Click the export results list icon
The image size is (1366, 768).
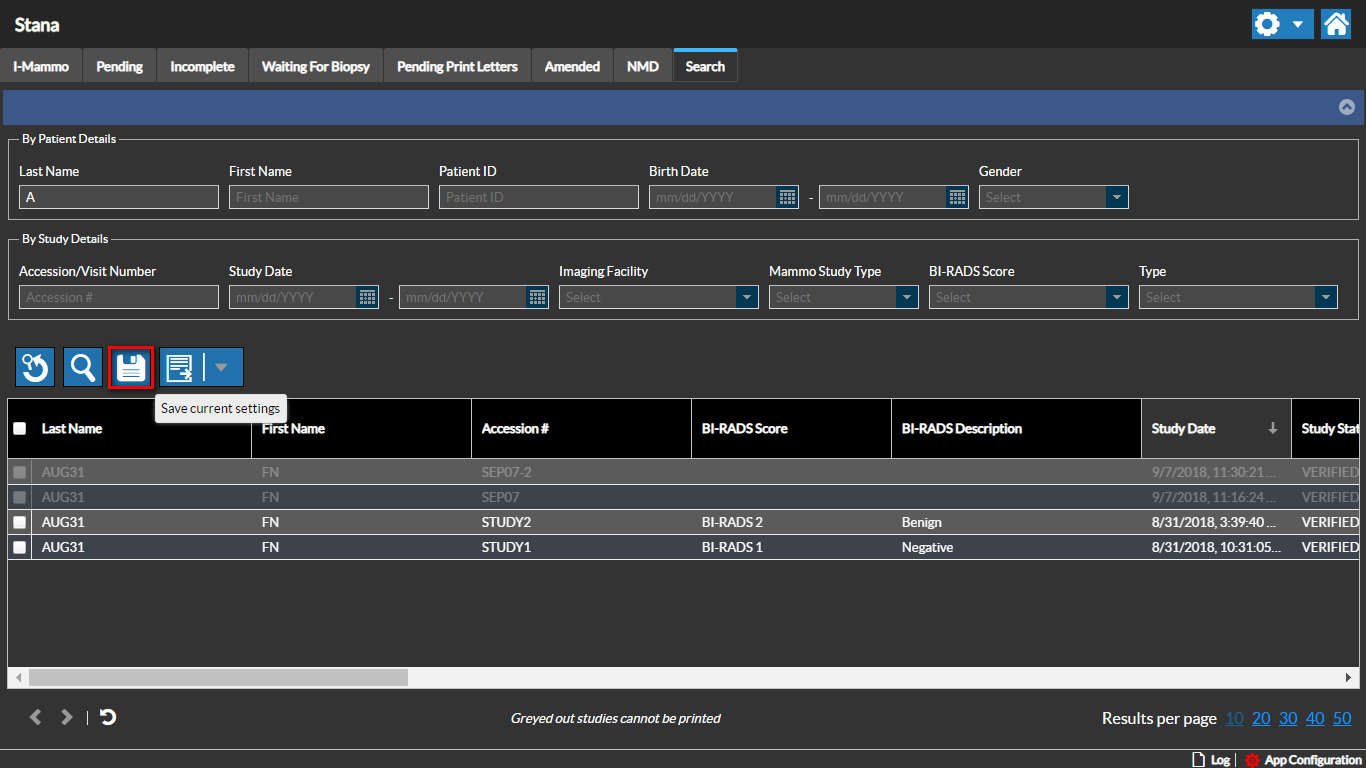point(181,368)
